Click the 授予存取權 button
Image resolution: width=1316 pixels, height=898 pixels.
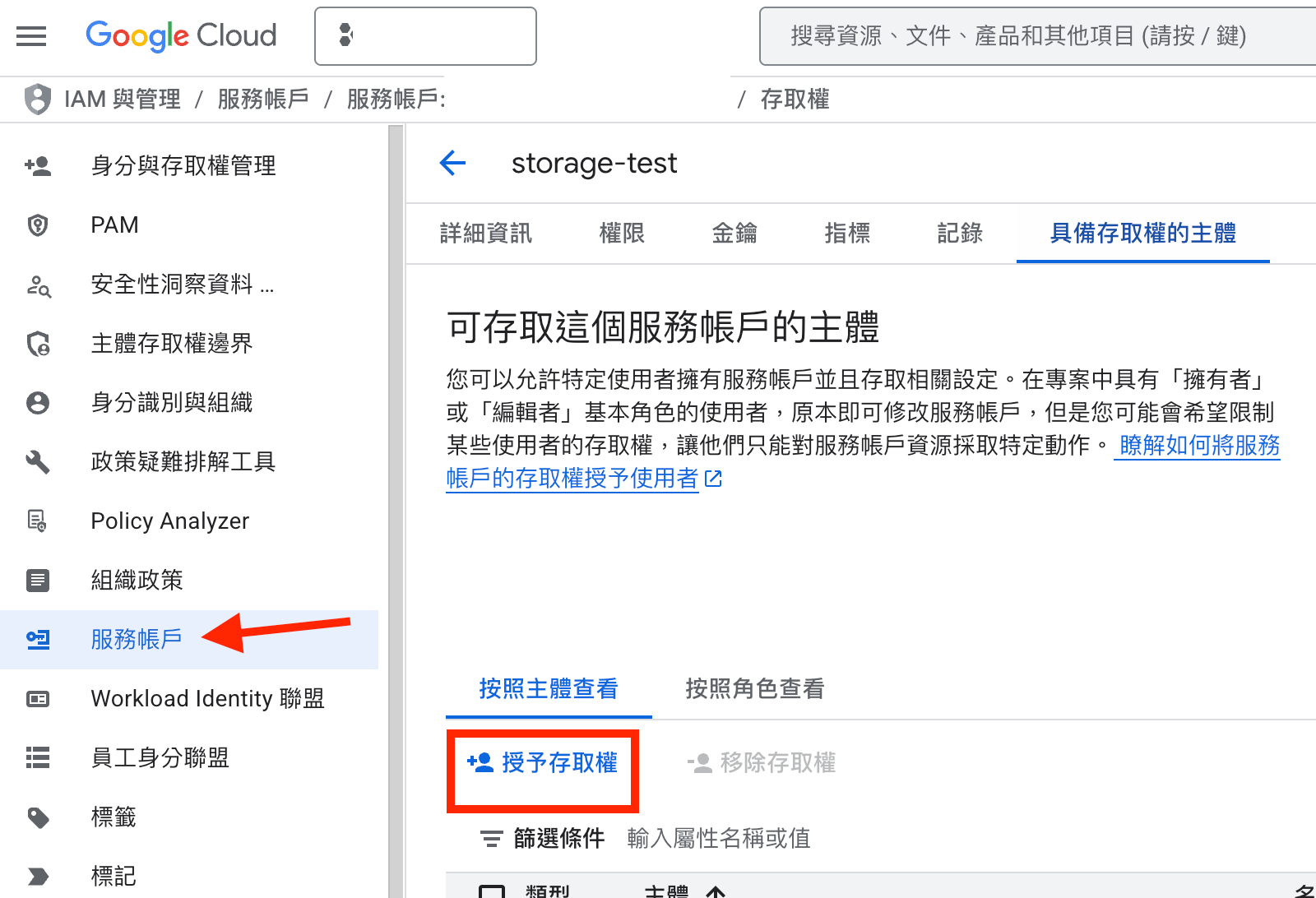click(x=543, y=763)
